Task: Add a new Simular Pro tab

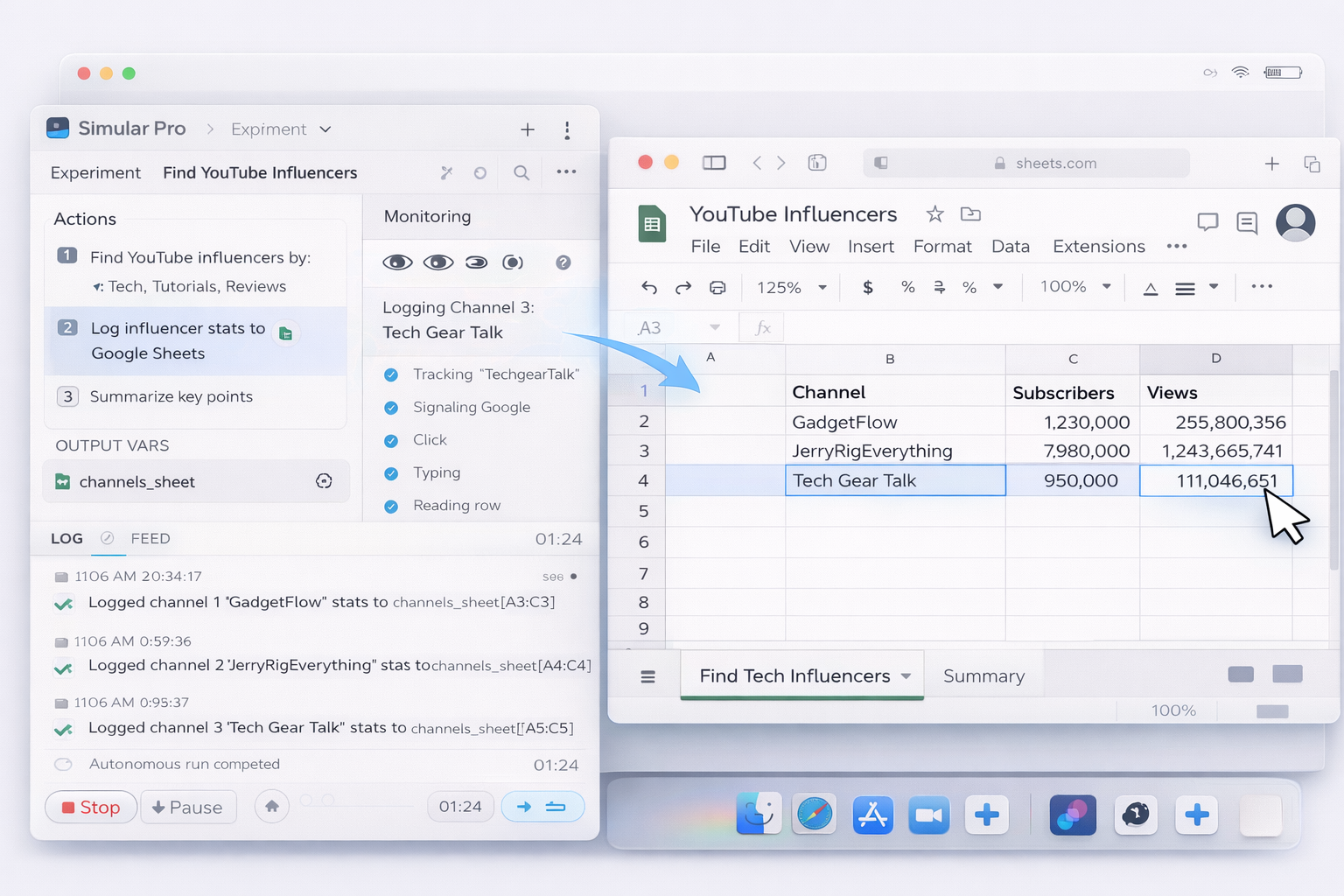Action: [x=528, y=129]
